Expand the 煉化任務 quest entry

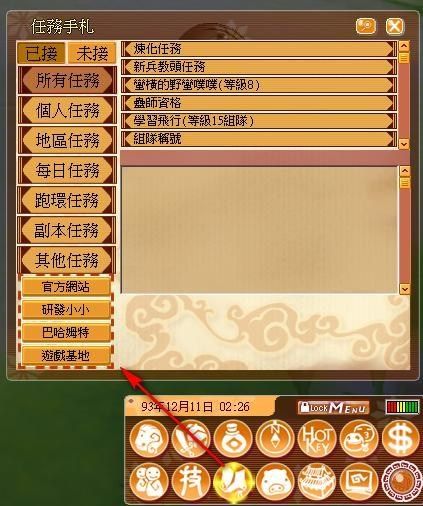click(x=259, y=49)
